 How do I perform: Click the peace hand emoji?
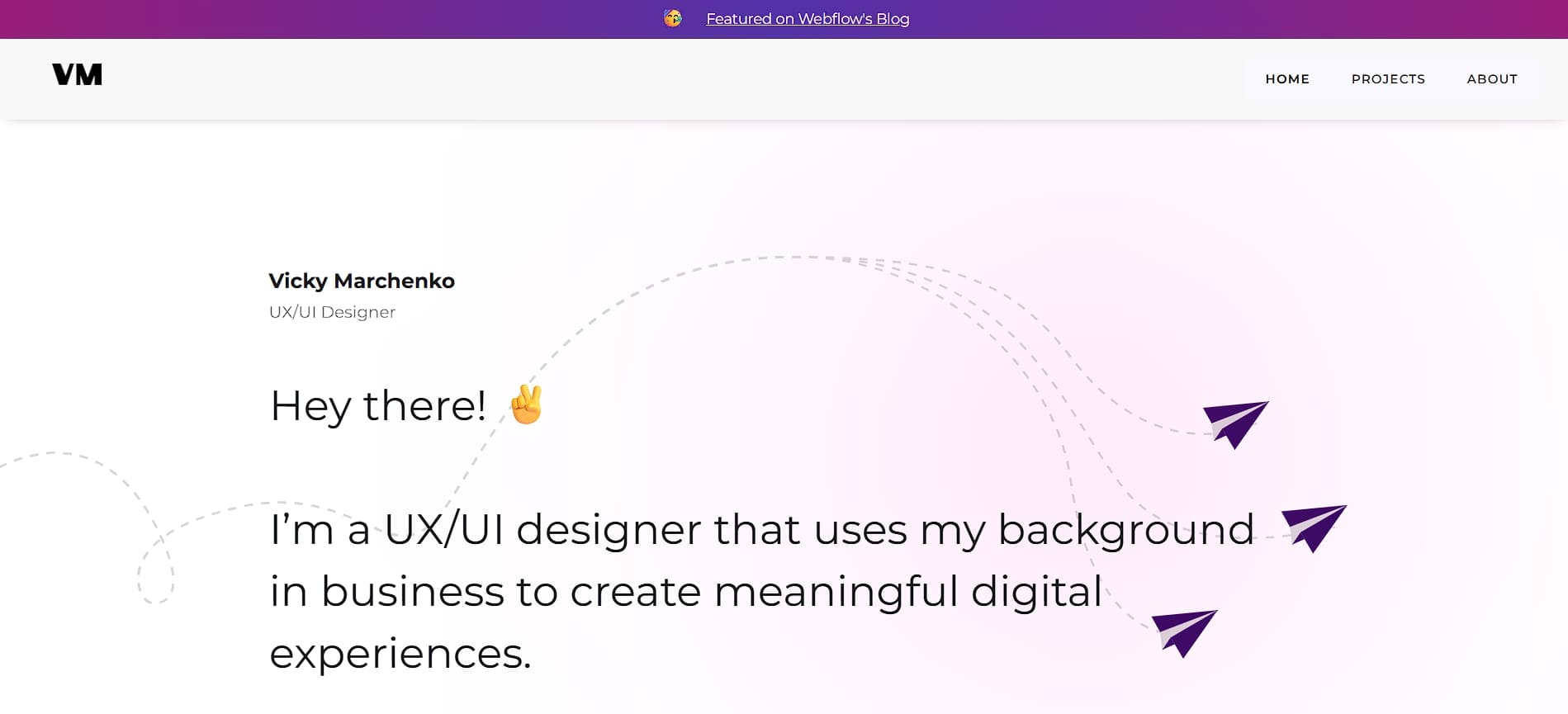526,404
